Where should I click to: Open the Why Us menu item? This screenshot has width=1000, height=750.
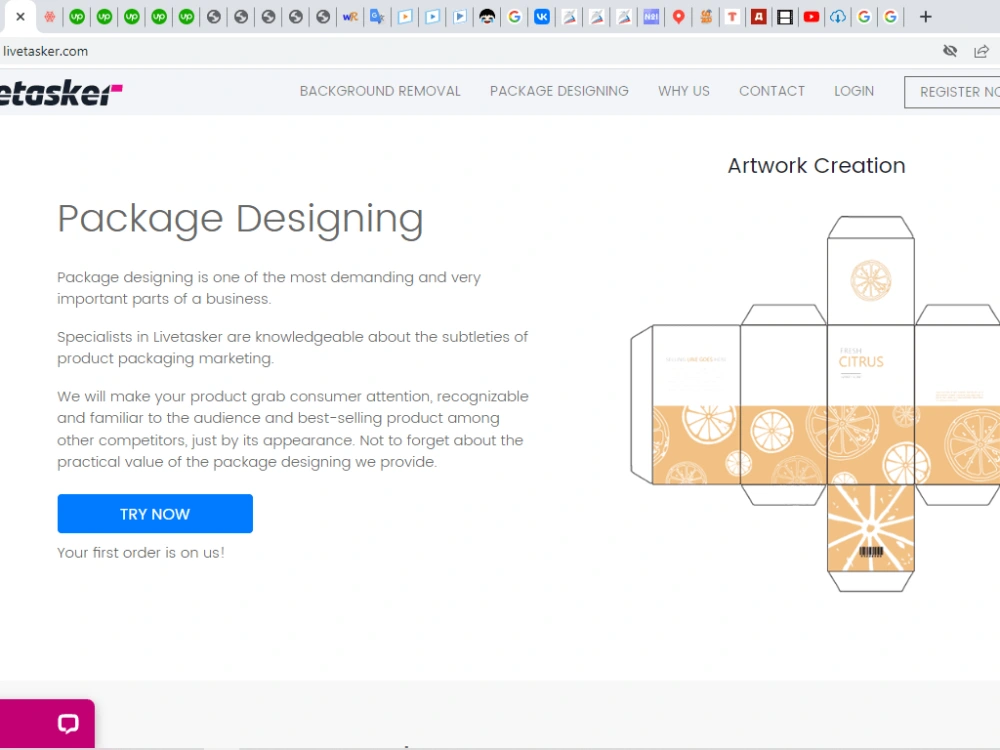click(x=684, y=91)
